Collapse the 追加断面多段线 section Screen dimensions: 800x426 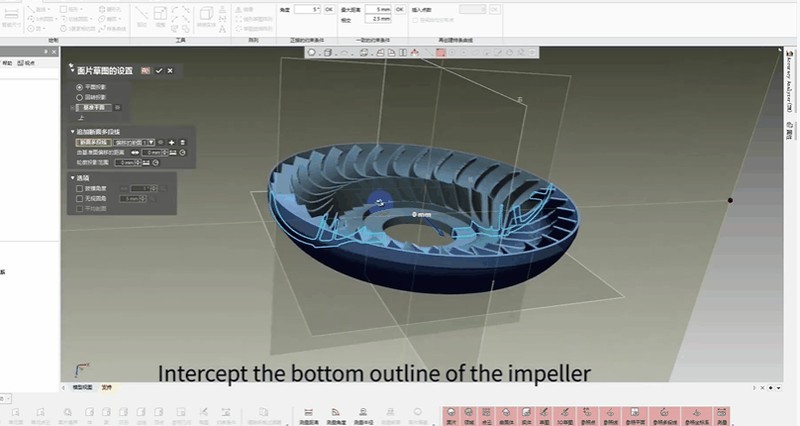pyautogui.click(x=72, y=132)
